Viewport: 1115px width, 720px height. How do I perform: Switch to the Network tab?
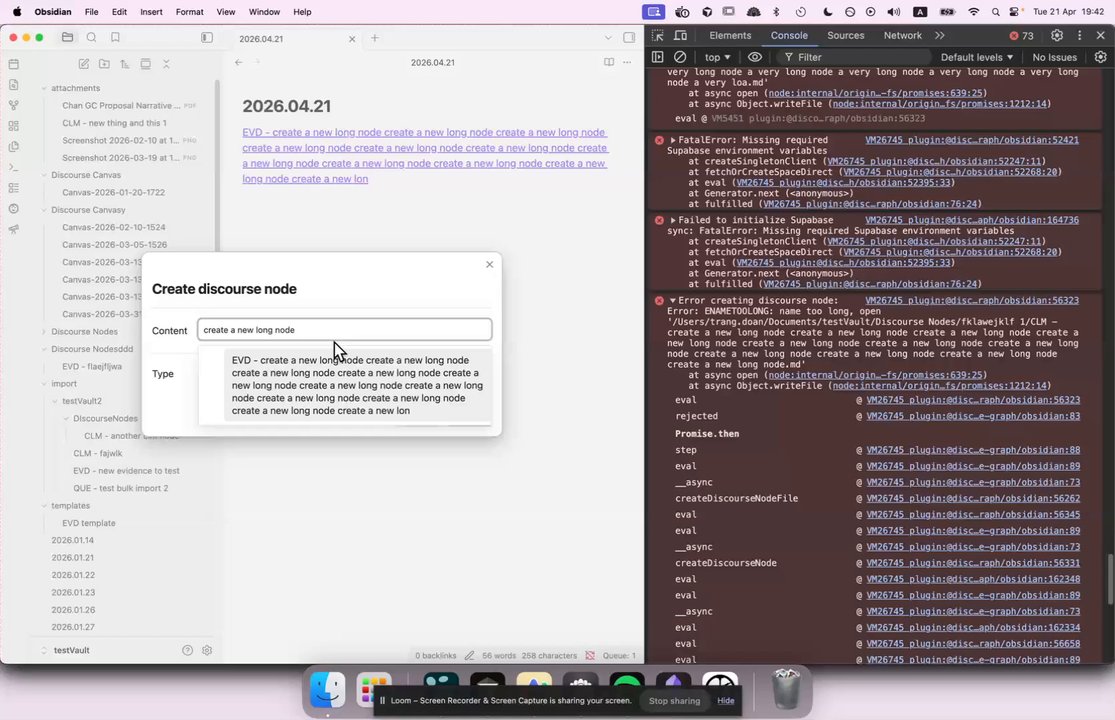[x=902, y=36]
